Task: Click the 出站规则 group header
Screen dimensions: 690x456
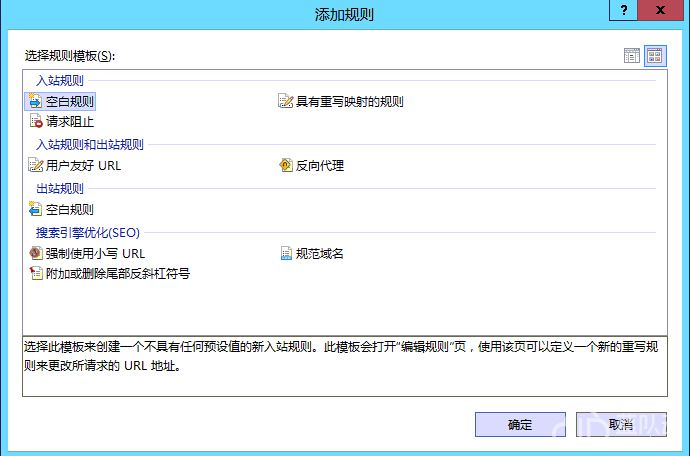Action: [60, 189]
